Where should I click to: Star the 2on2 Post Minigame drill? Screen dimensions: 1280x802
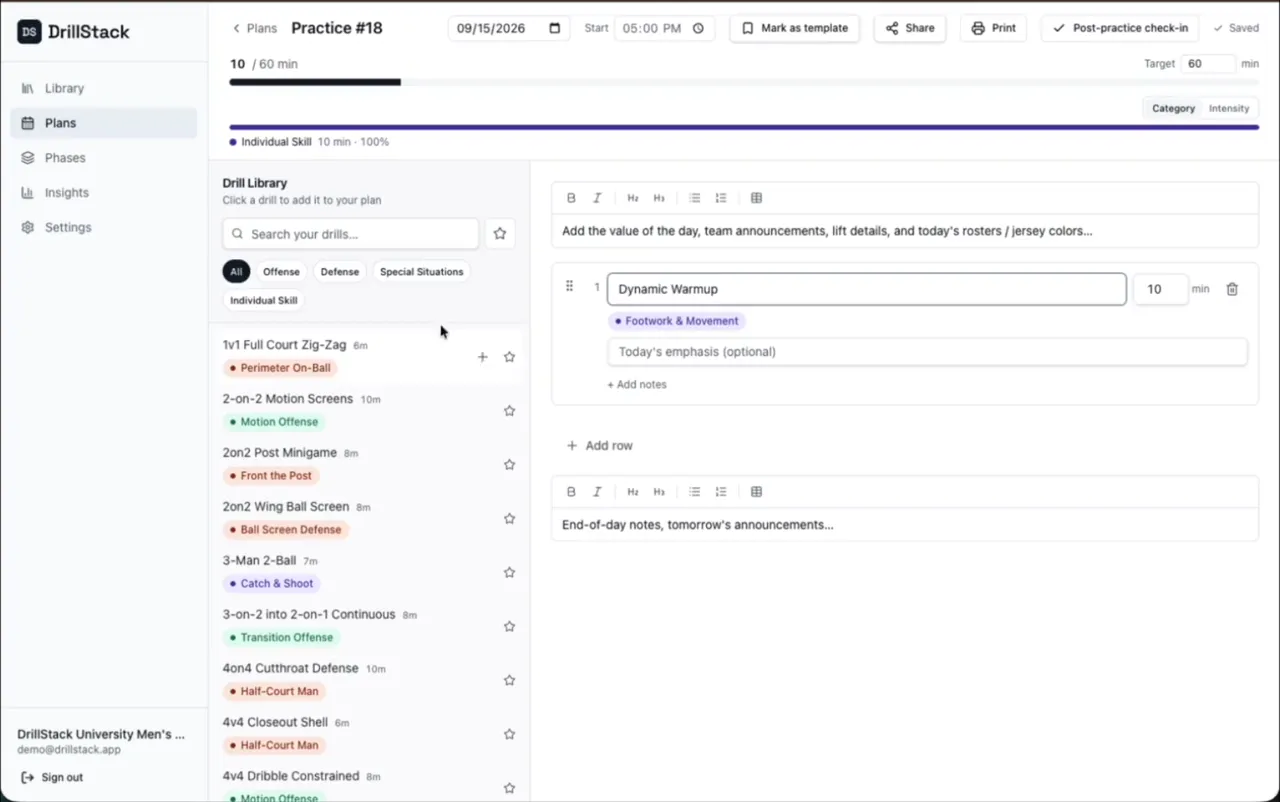[509, 465]
